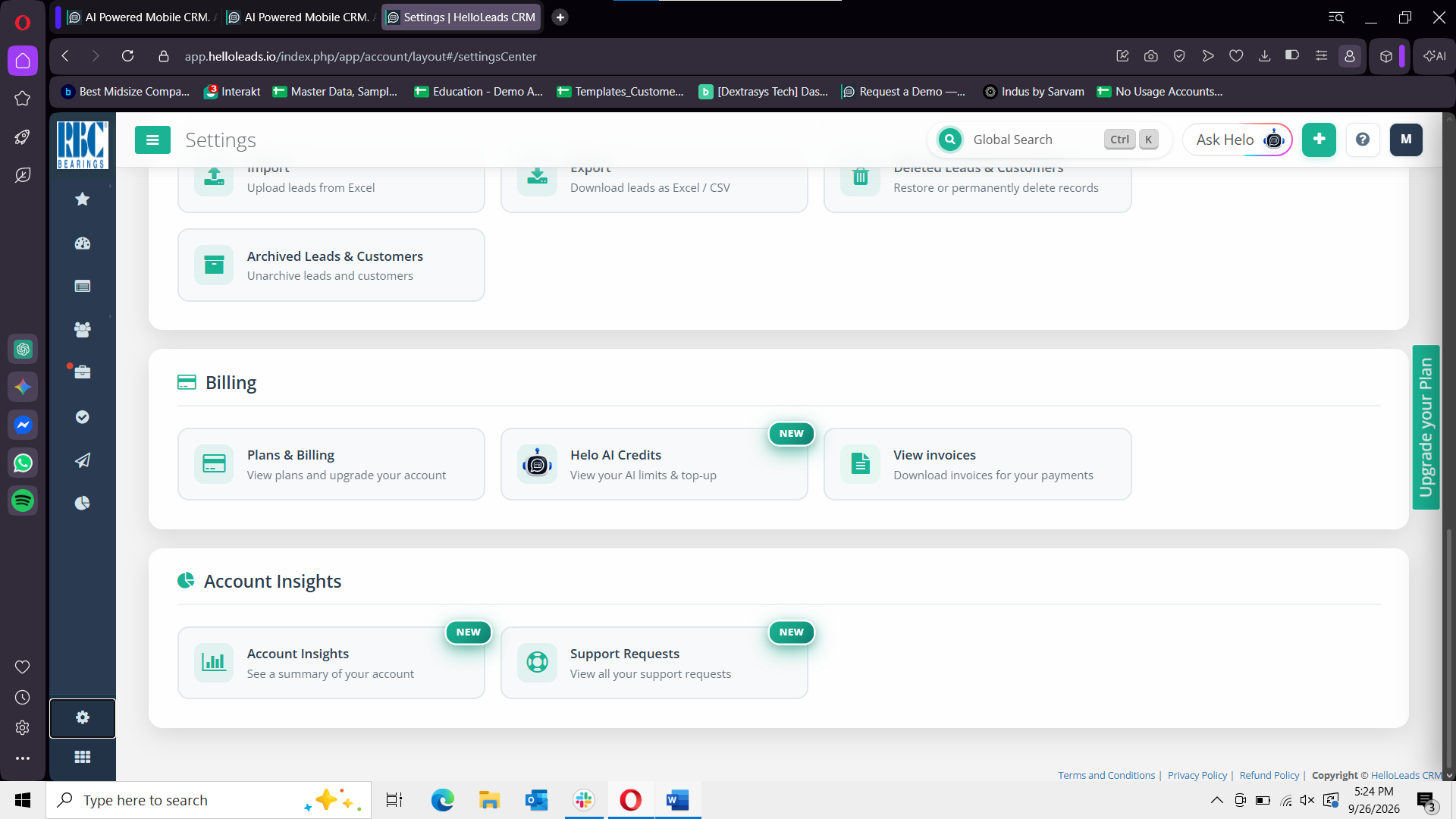1456x819 pixels.
Task: Open the Privacy Policy link
Action: click(1197, 775)
